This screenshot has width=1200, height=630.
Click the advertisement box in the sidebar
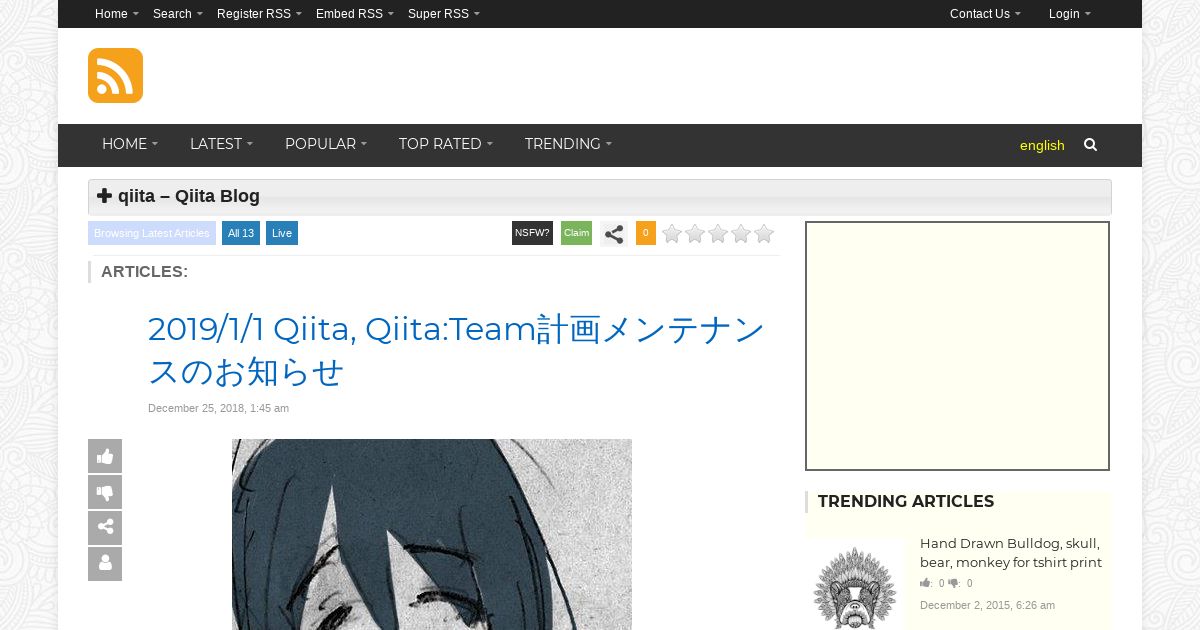click(x=958, y=346)
